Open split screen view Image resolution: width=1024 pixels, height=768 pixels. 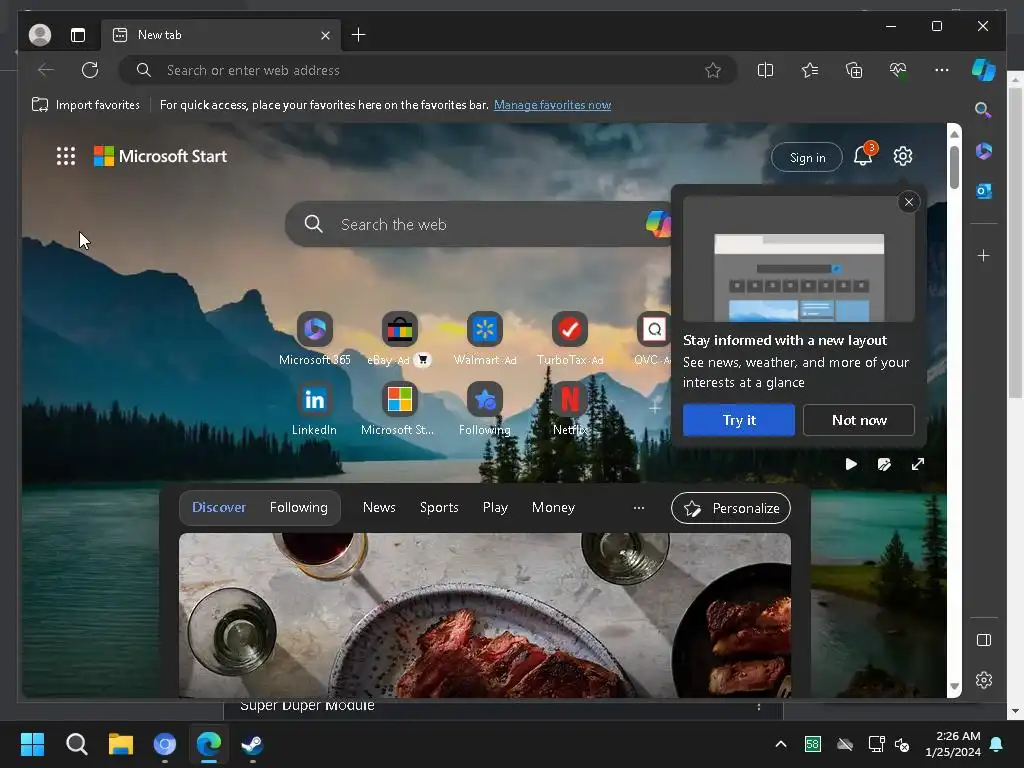click(x=765, y=70)
